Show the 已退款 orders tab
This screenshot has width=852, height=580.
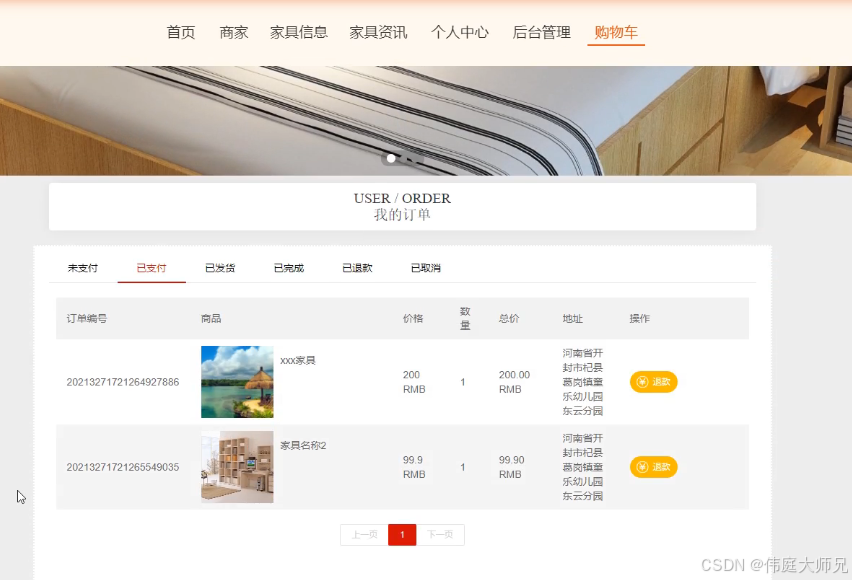pos(357,268)
